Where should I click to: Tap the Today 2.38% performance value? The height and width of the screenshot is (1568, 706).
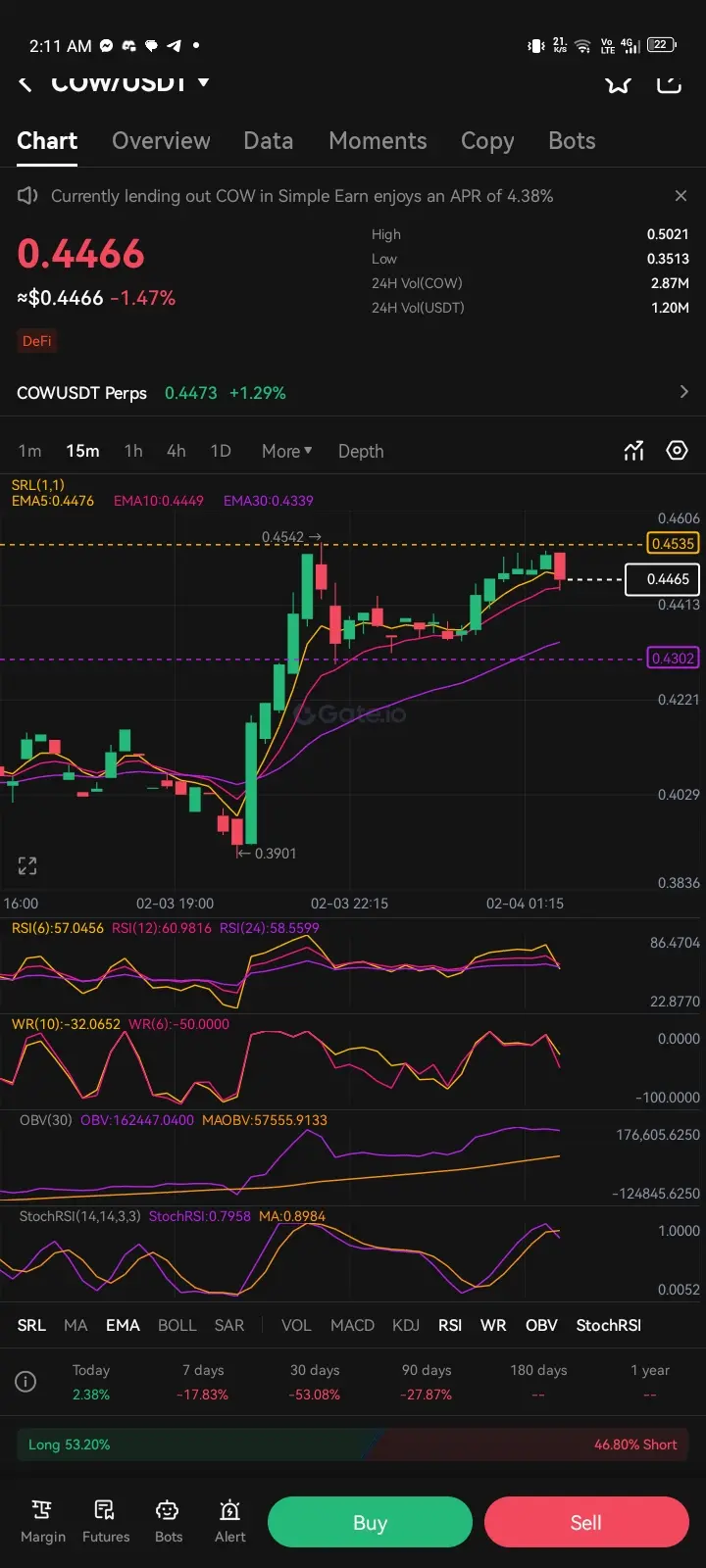[x=91, y=1395]
